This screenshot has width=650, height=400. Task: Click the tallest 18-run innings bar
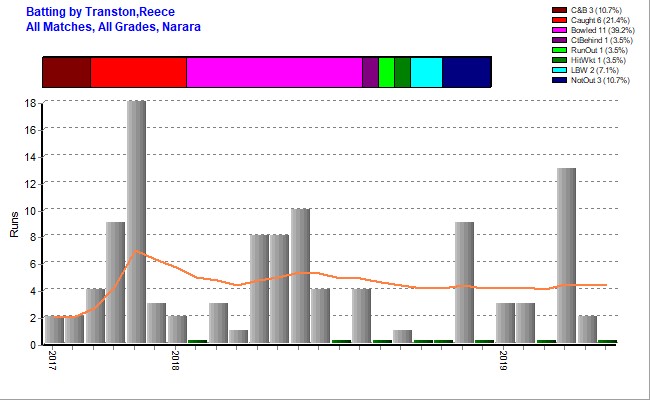pos(136,221)
